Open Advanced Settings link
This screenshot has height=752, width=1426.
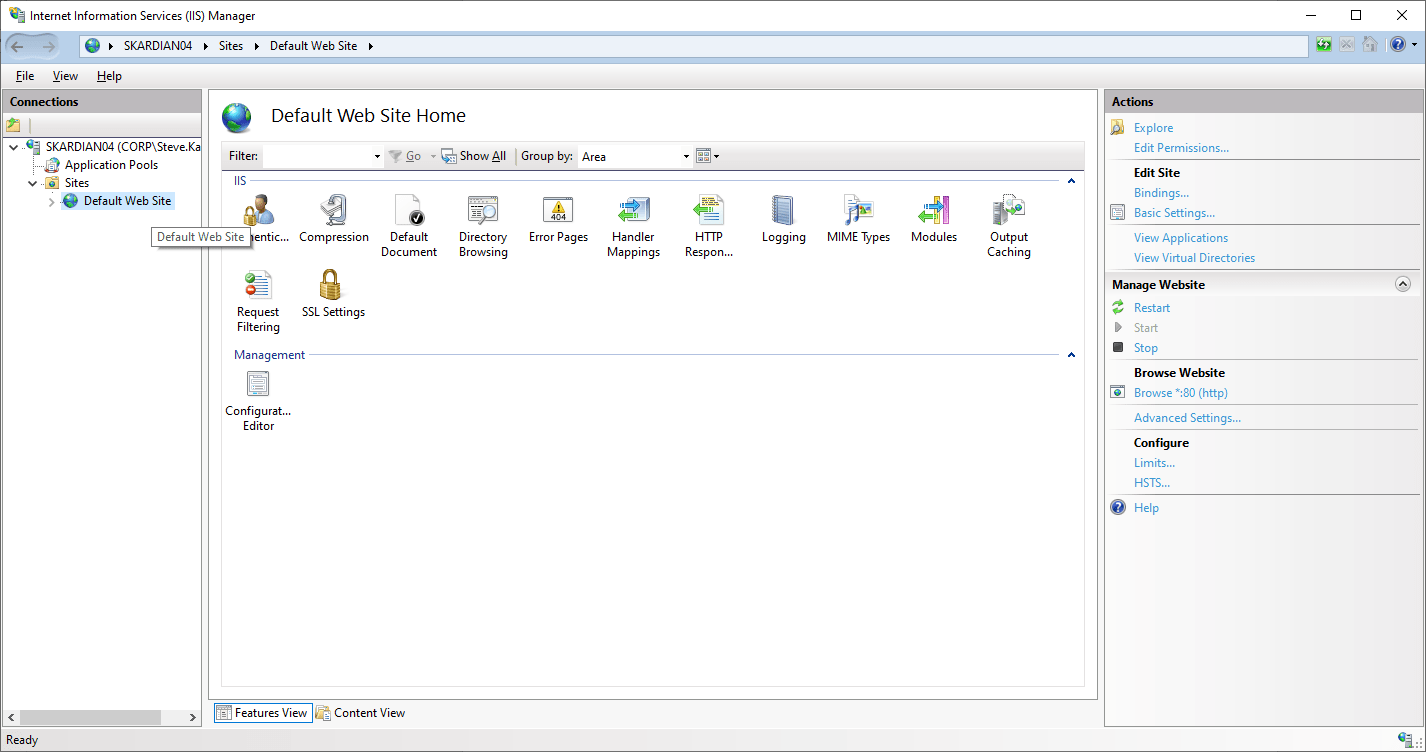1187,417
